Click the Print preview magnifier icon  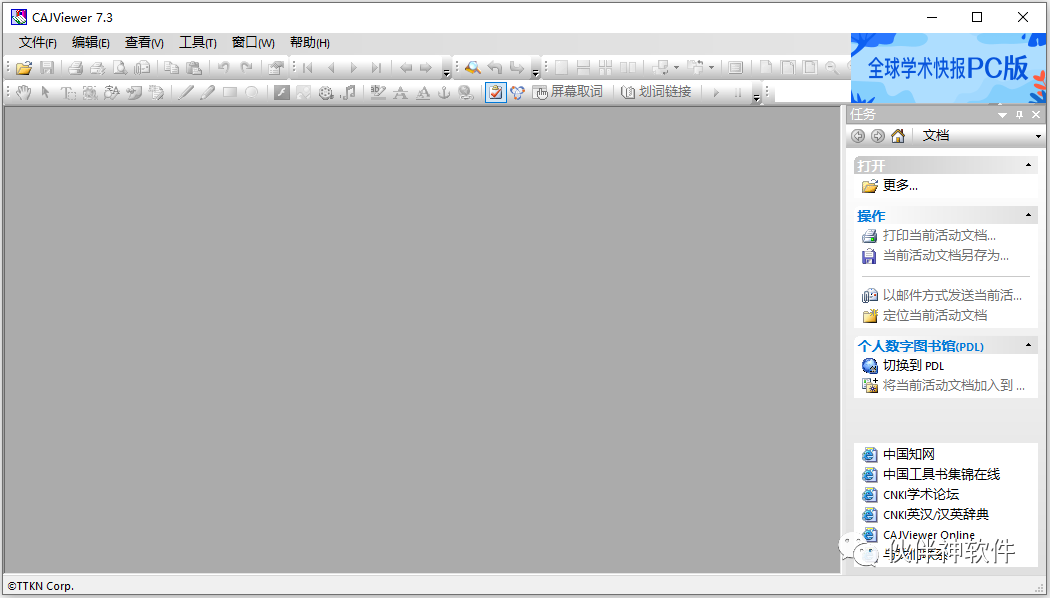(120, 68)
